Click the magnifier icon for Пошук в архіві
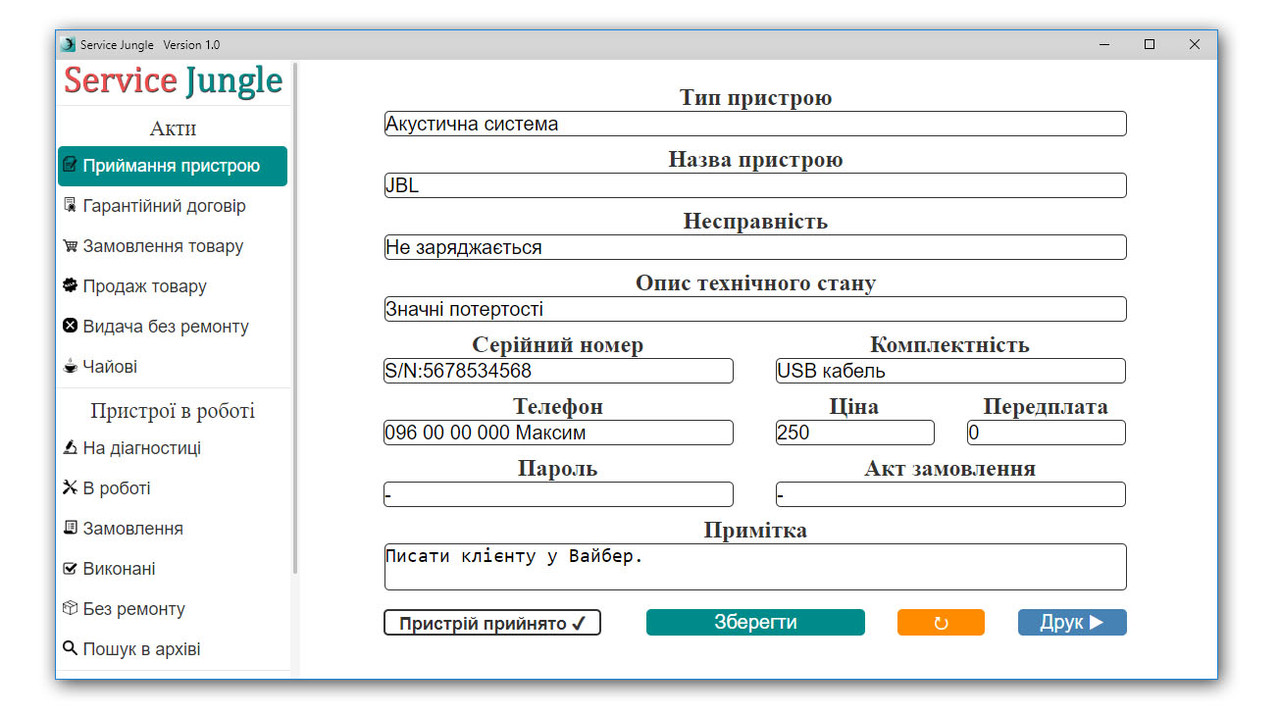 pyautogui.click(x=70, y=649)
